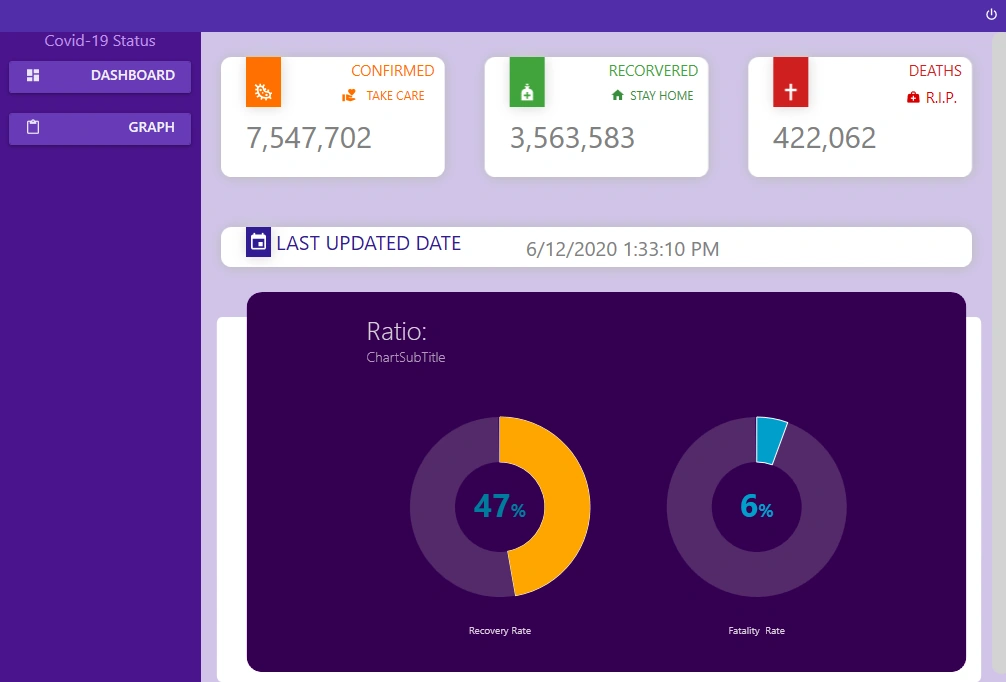Screen dimensions: 1006x682
Task: Click the LAST UPDATED DATE heading
Action: coord(368,243)
